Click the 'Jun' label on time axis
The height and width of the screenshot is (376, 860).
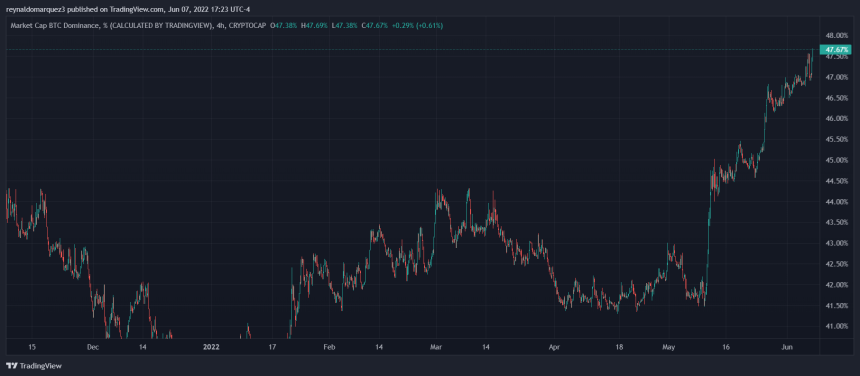click(x=786, y=347)
